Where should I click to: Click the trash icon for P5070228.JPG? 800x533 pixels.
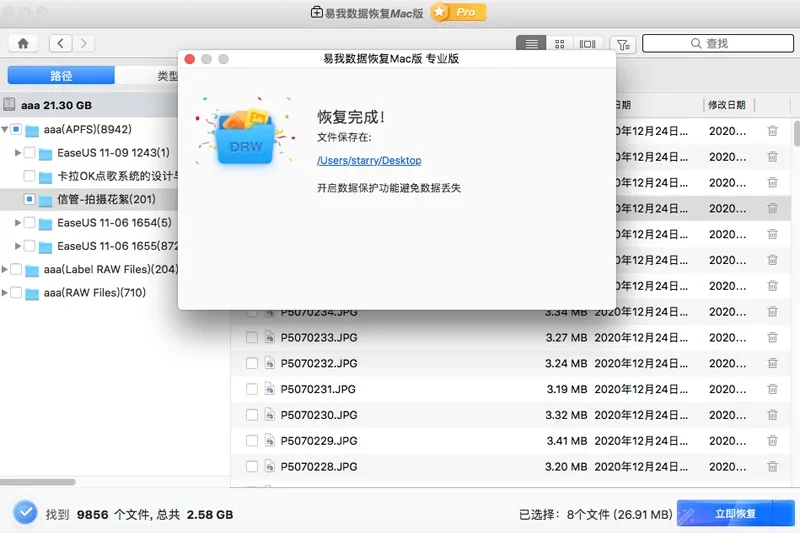coord(772,466)
